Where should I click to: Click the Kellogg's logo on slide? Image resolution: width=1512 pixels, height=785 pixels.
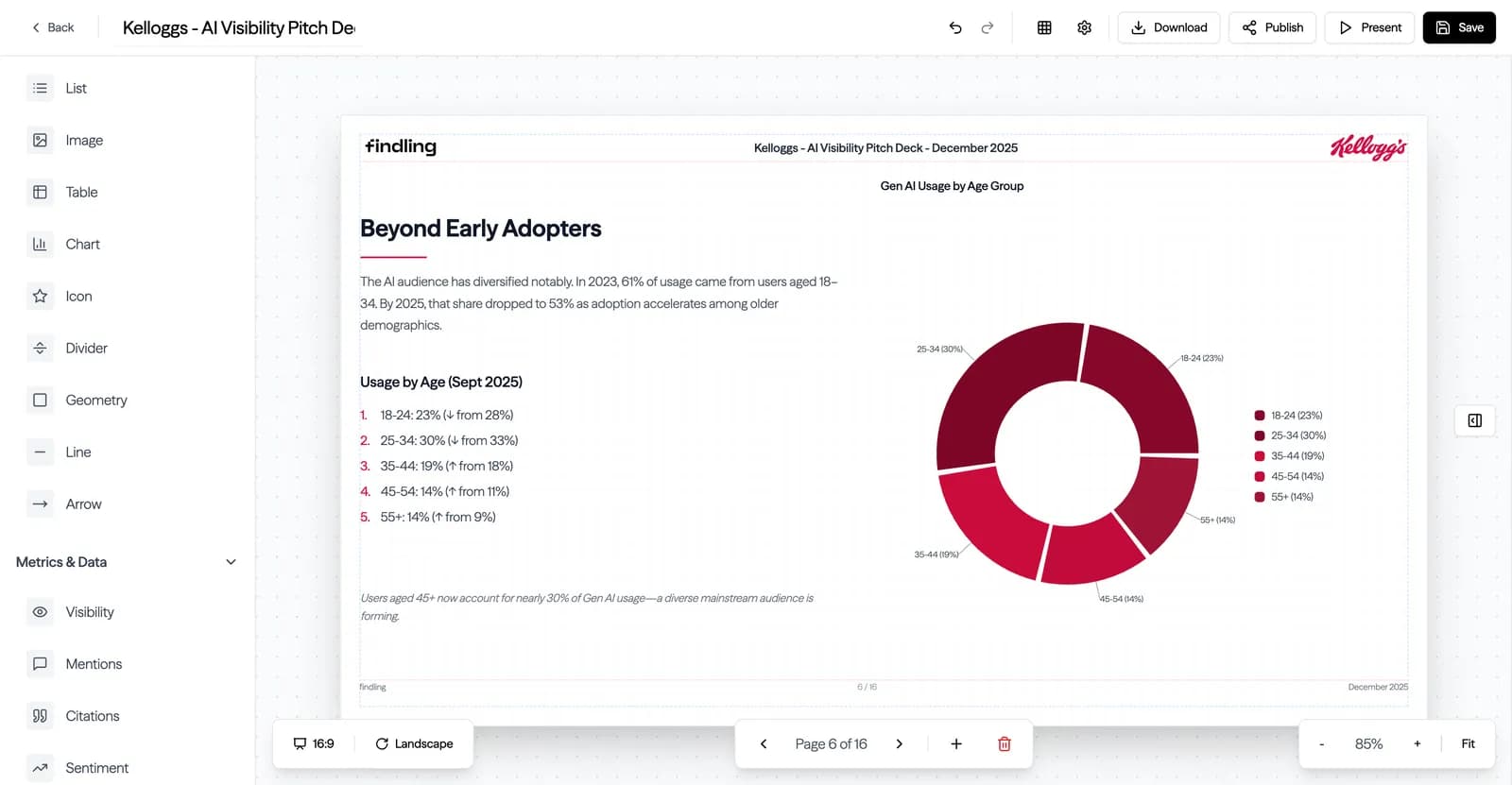(1368, 147)
